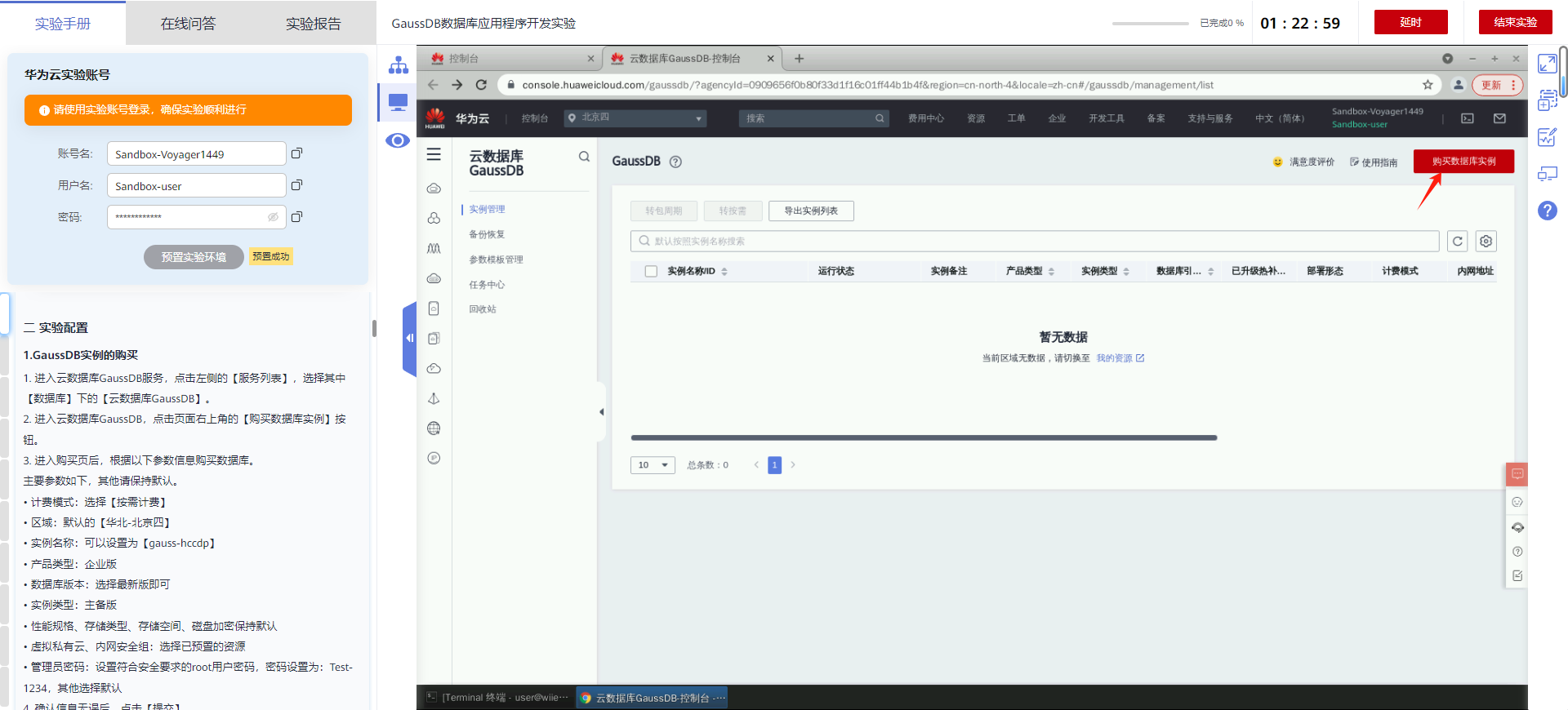Open 满意度评价 feedback link
The height and width of the screenshot is (710, 1568).
click(x=1303, y=162)
